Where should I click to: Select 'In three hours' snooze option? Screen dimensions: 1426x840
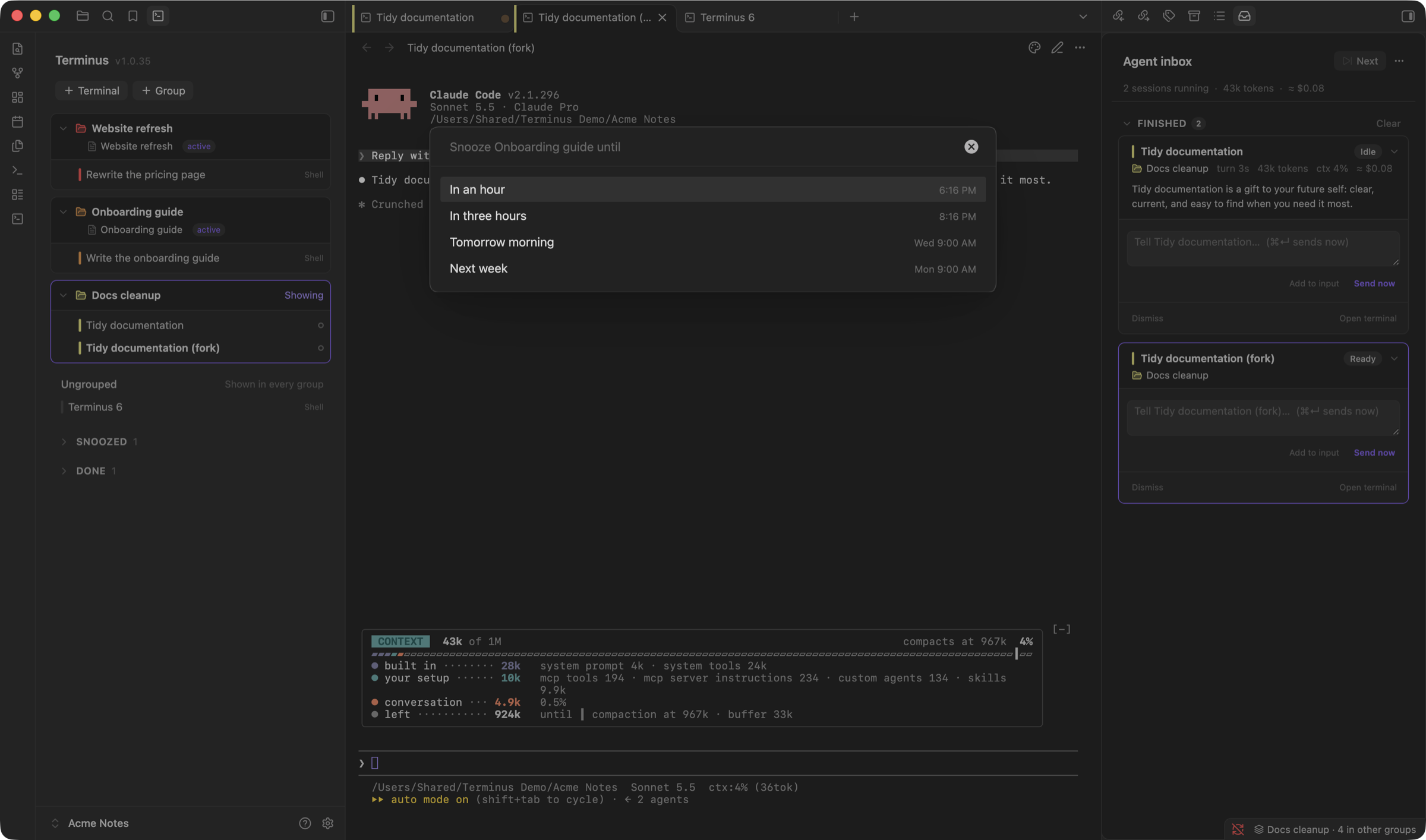pos(712,216)
